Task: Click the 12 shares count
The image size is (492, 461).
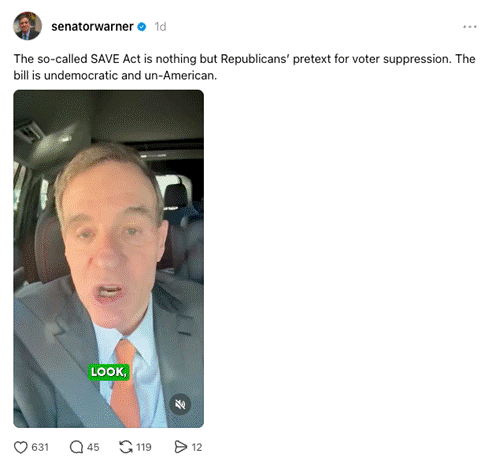Action: coord(197,447)
